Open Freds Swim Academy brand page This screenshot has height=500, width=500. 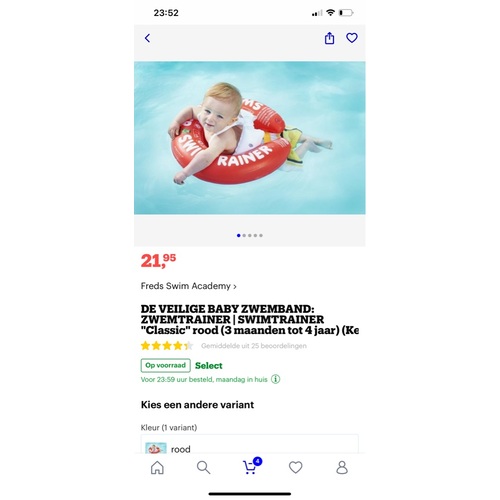(188, 286)
